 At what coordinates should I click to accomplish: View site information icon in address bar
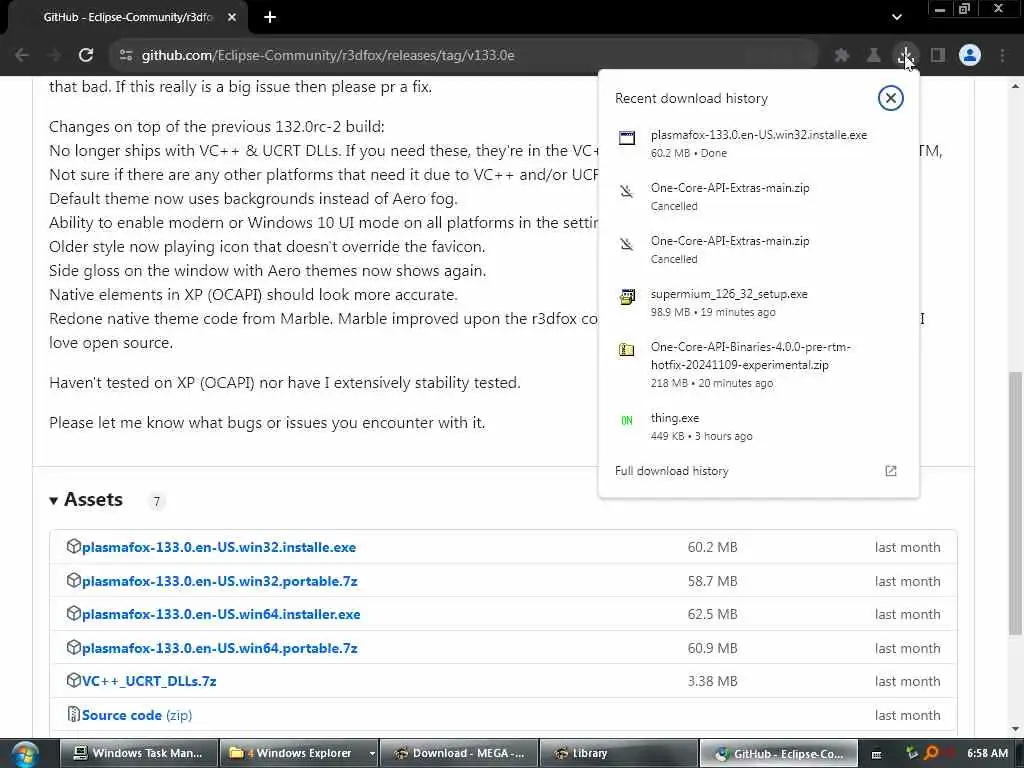click(126, 56)
